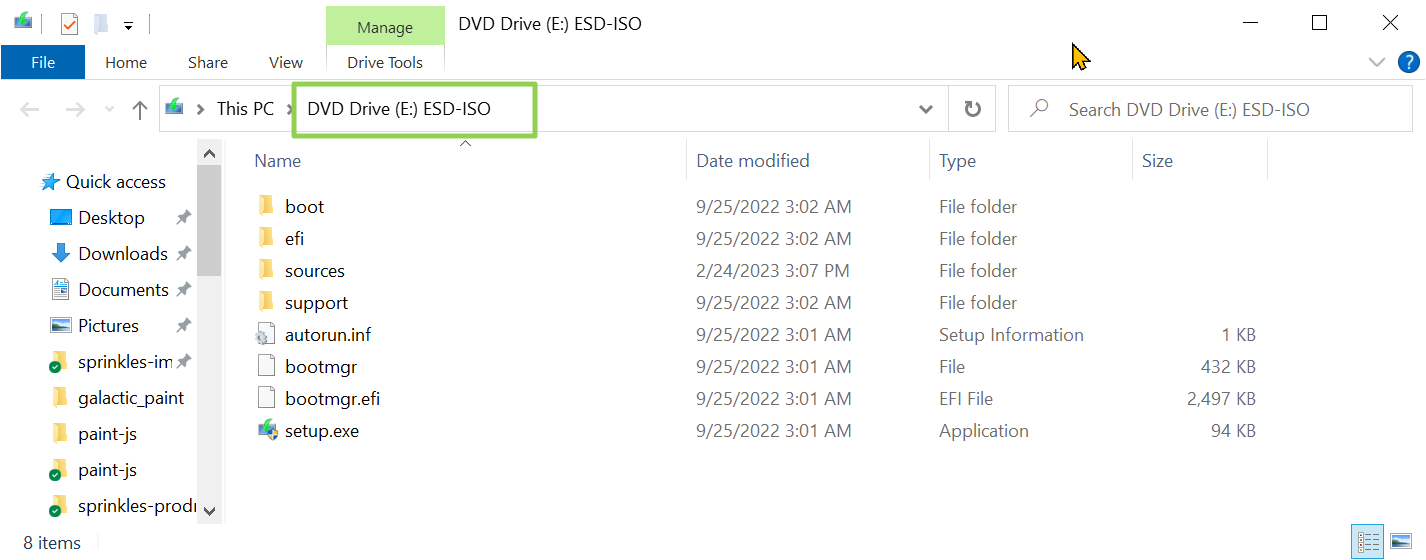Click This PC in the breadcrumb
This screenshot has height=560, width=1426.
(245, 109)
